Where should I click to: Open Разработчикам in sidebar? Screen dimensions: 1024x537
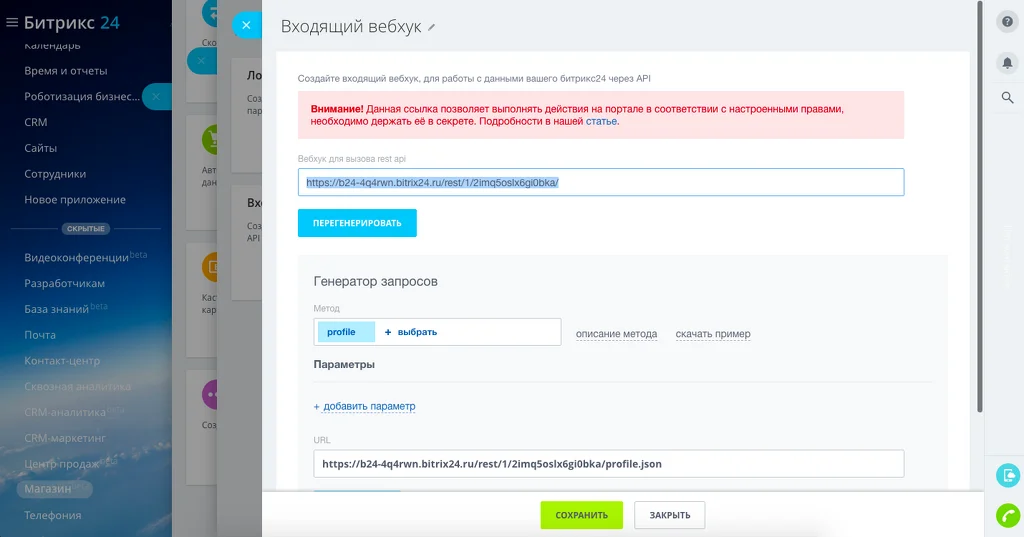[x=65, y=284]
